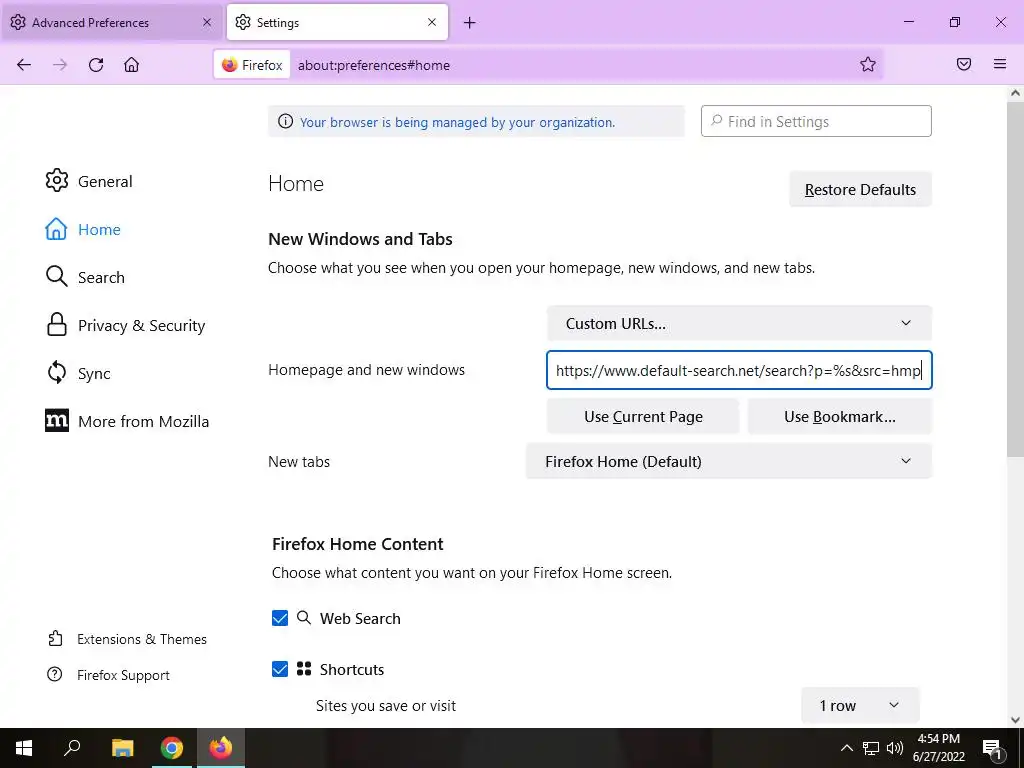The width and height of the screenshot is (1024, 768).
Task: Click Use Bookmark button
Action: pyautogui.click(x=840, y=417)
